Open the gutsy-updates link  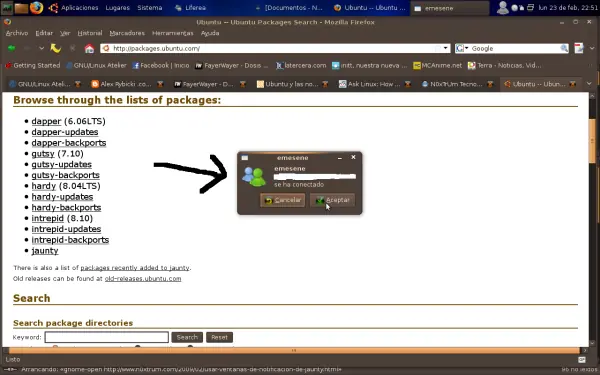click(62, 165)
